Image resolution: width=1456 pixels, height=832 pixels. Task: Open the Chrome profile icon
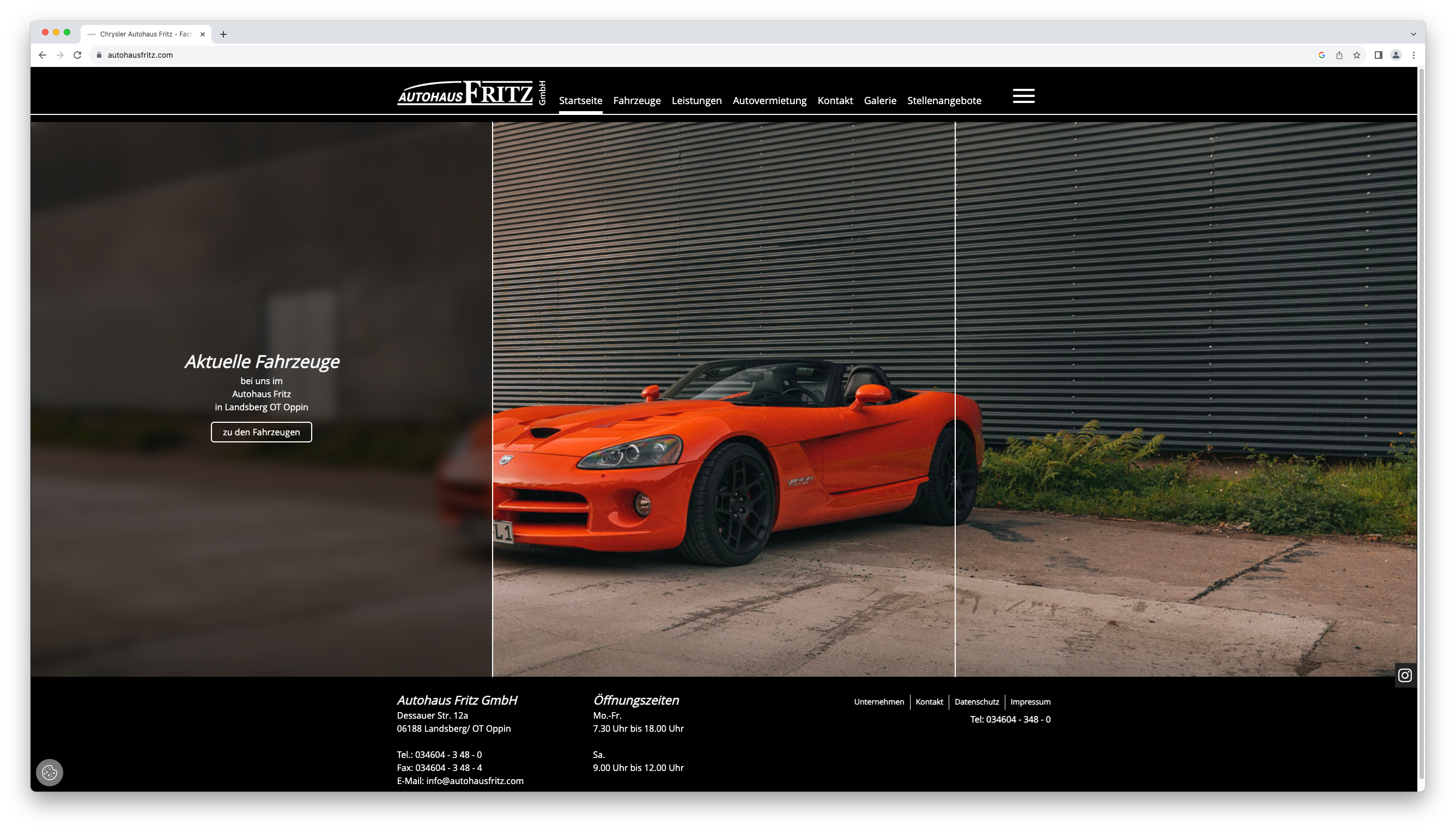click(x=1396, y=55)
